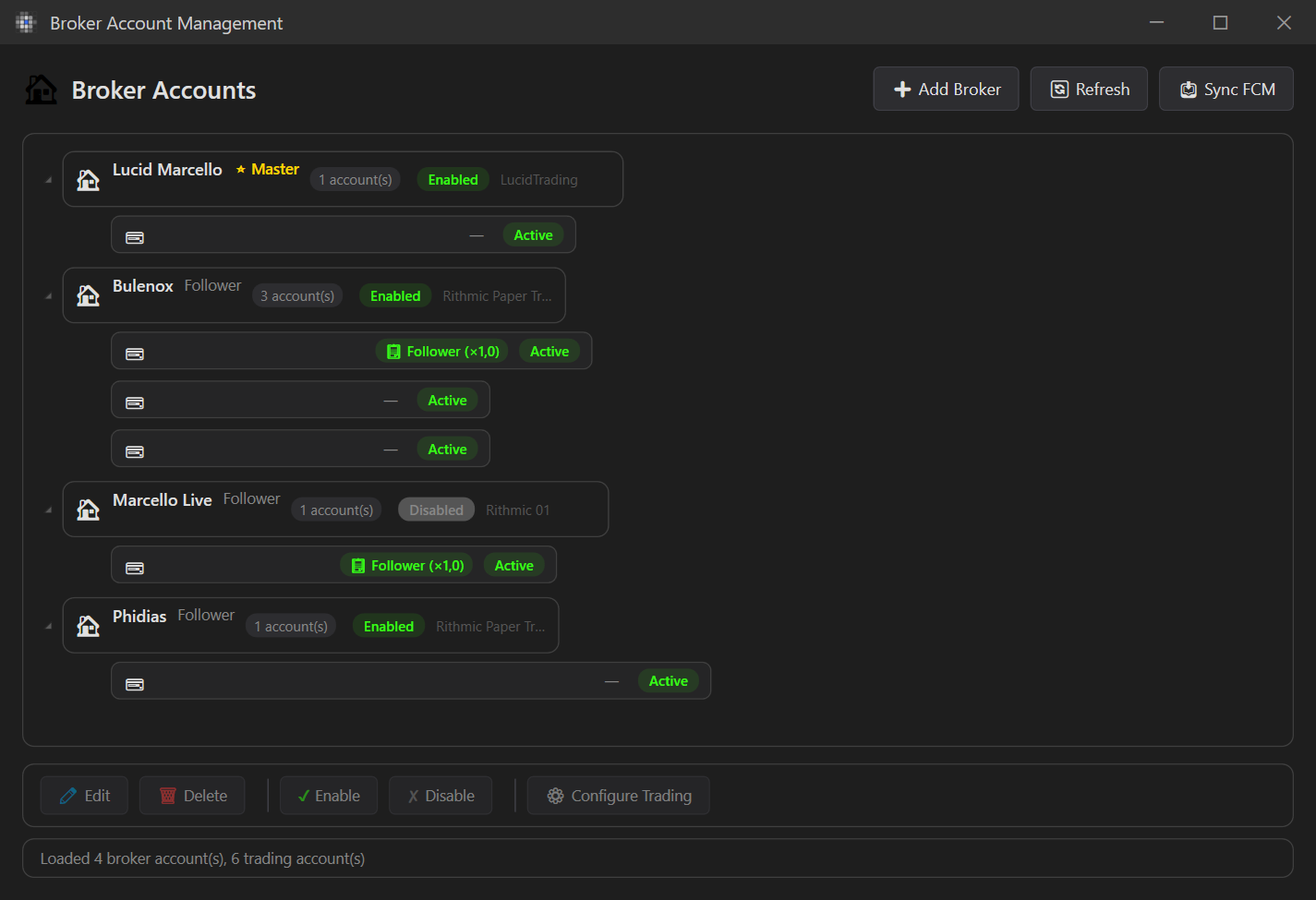Click the Enabled badge on Lucid Marcello
The image size is (1316, 900).
(453, 180)
